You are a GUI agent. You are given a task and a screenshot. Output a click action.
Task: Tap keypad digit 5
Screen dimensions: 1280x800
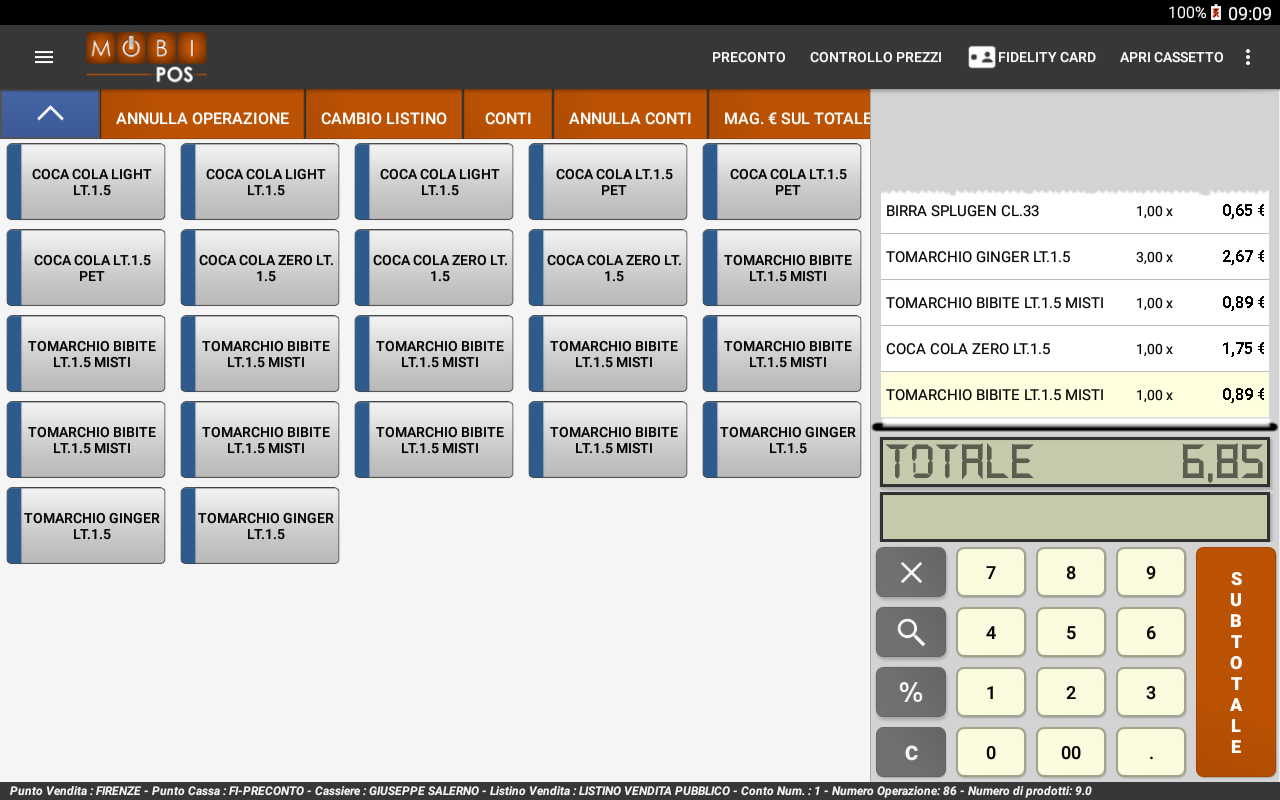click(1071, 632)
